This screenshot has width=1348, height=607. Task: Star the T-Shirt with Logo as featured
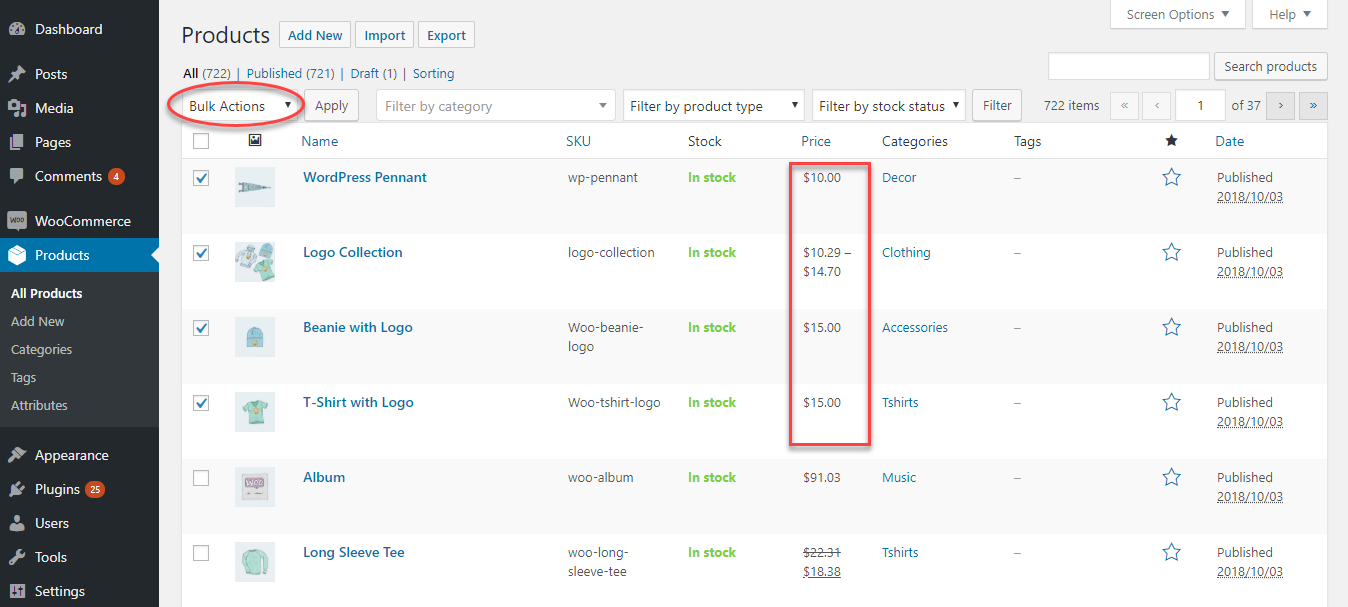click(x=1172, y=402)
